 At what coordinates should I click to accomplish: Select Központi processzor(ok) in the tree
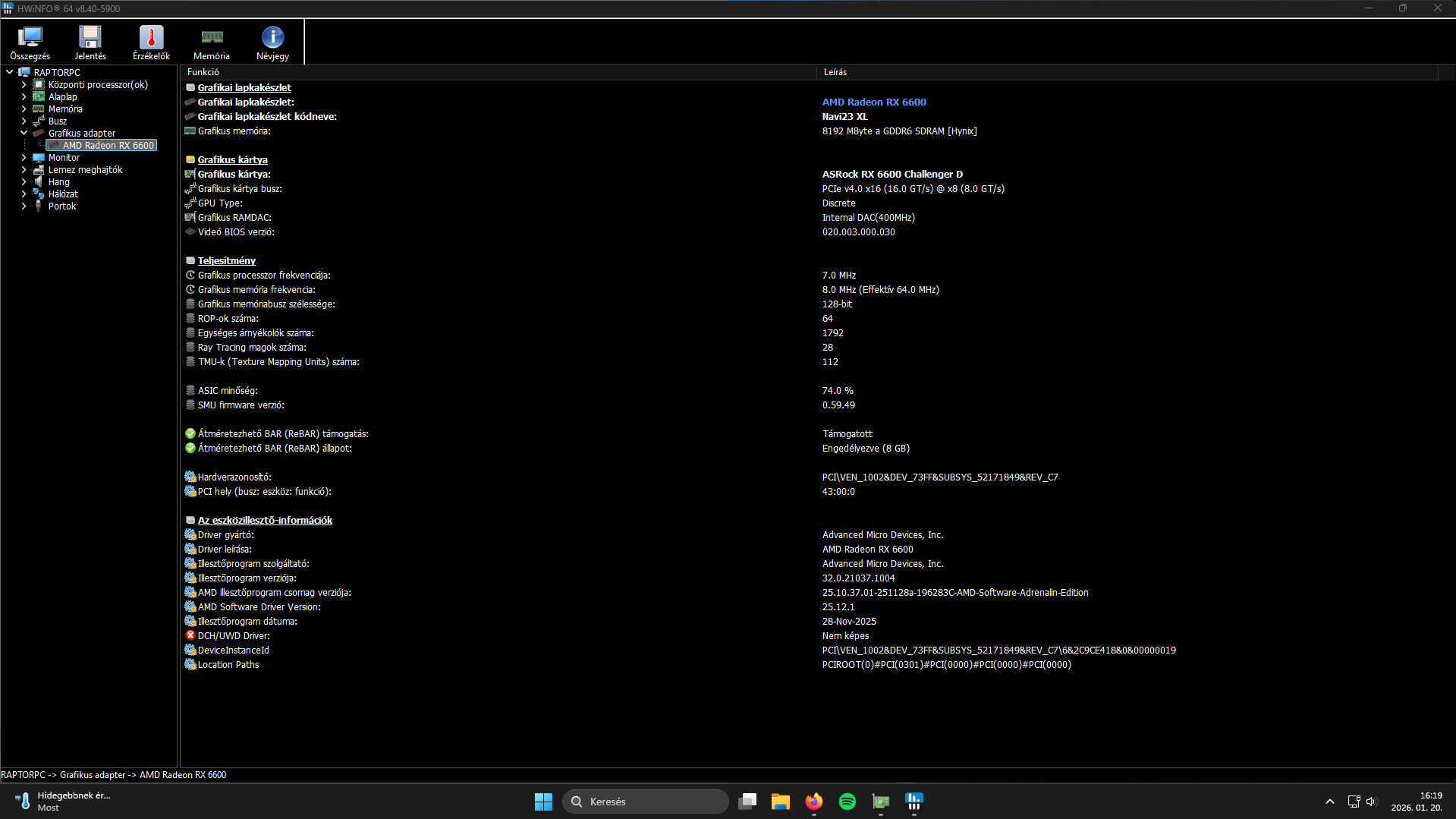click(98, 85)
